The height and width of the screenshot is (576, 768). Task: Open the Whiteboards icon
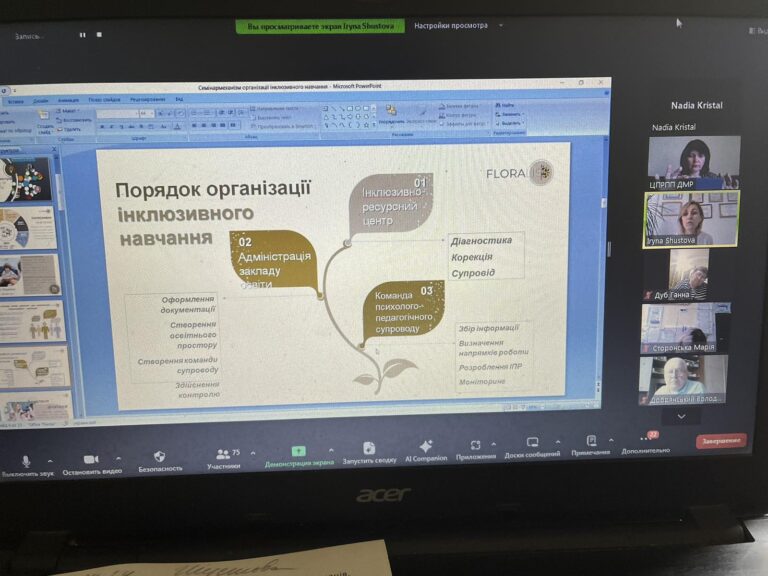pos(532,442)
